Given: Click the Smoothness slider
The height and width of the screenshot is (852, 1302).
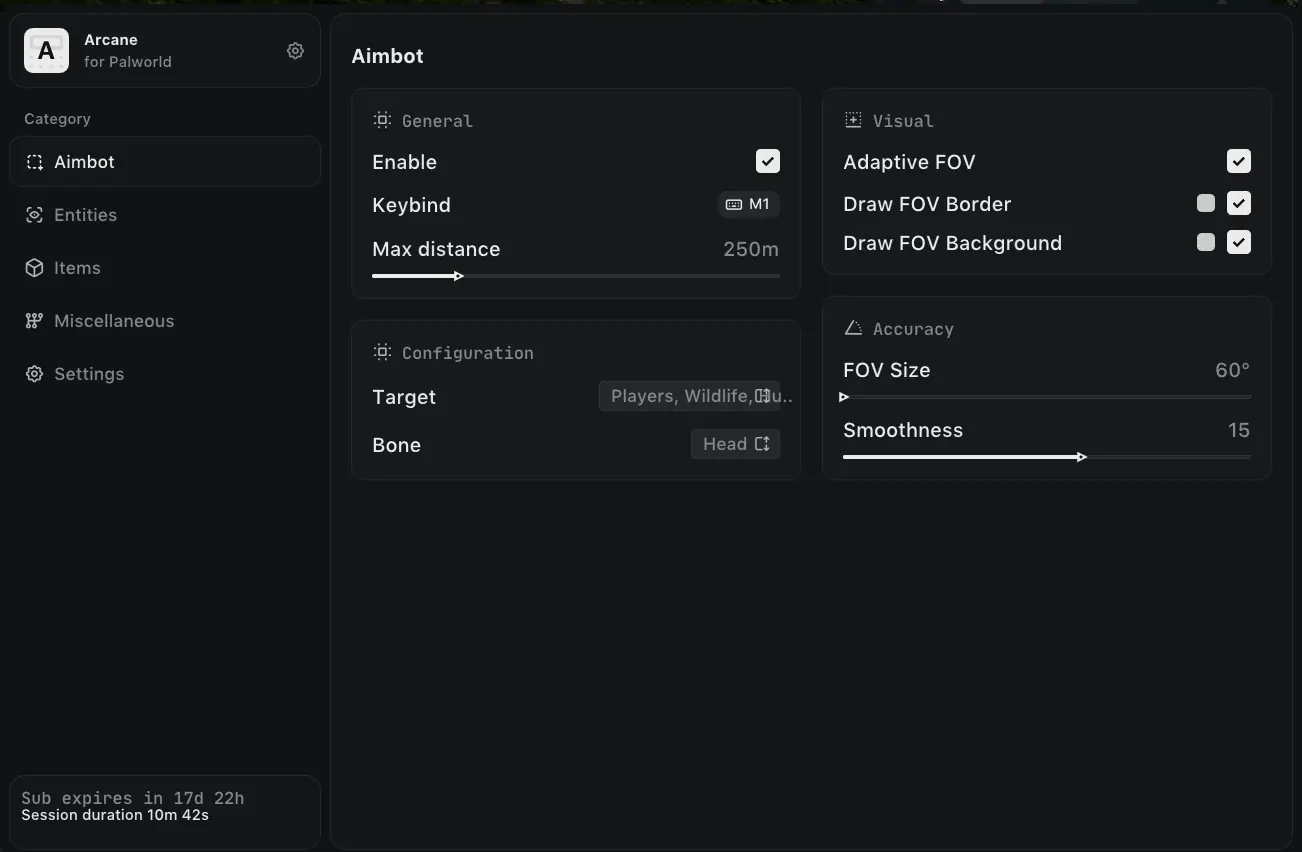Looking at the screenshot, I should click(1047, 457).
